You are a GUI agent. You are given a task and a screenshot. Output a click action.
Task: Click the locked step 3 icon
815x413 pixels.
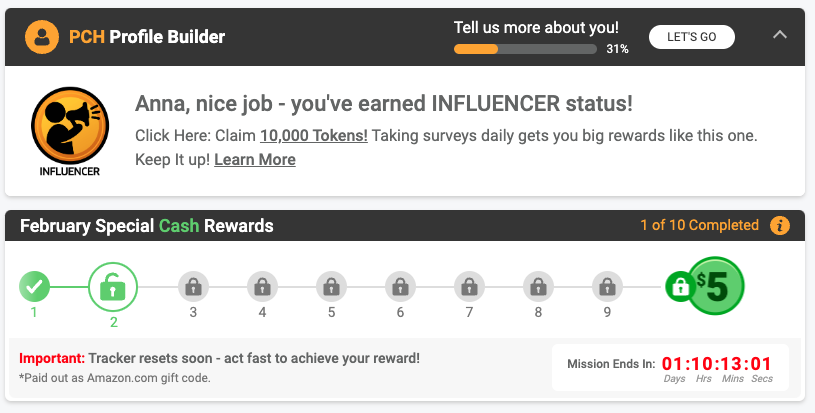(x=193, y=287)
